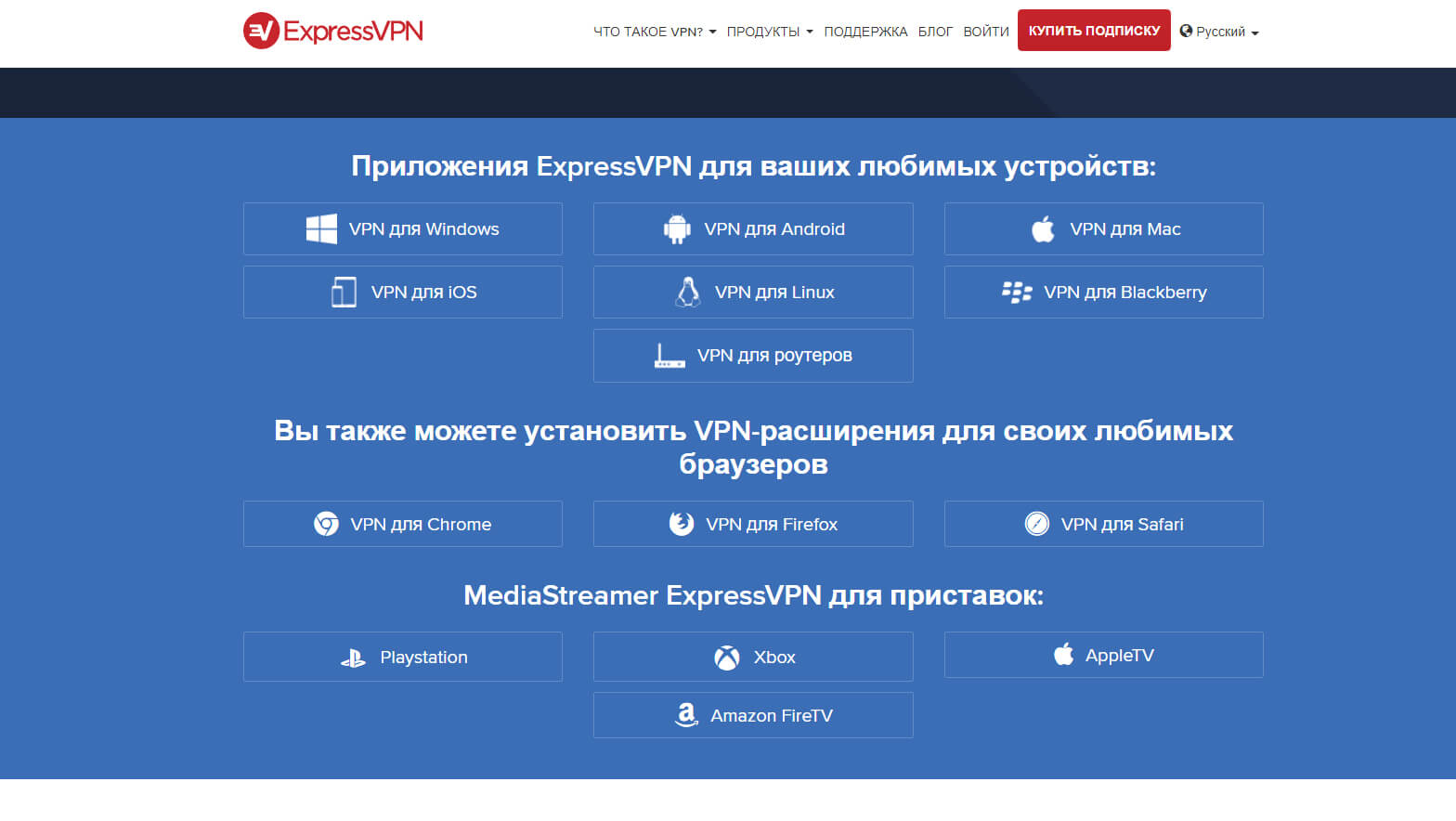1456x821 pixels.
Task: Click the Amazon logo icon
Action: point(686,714)
